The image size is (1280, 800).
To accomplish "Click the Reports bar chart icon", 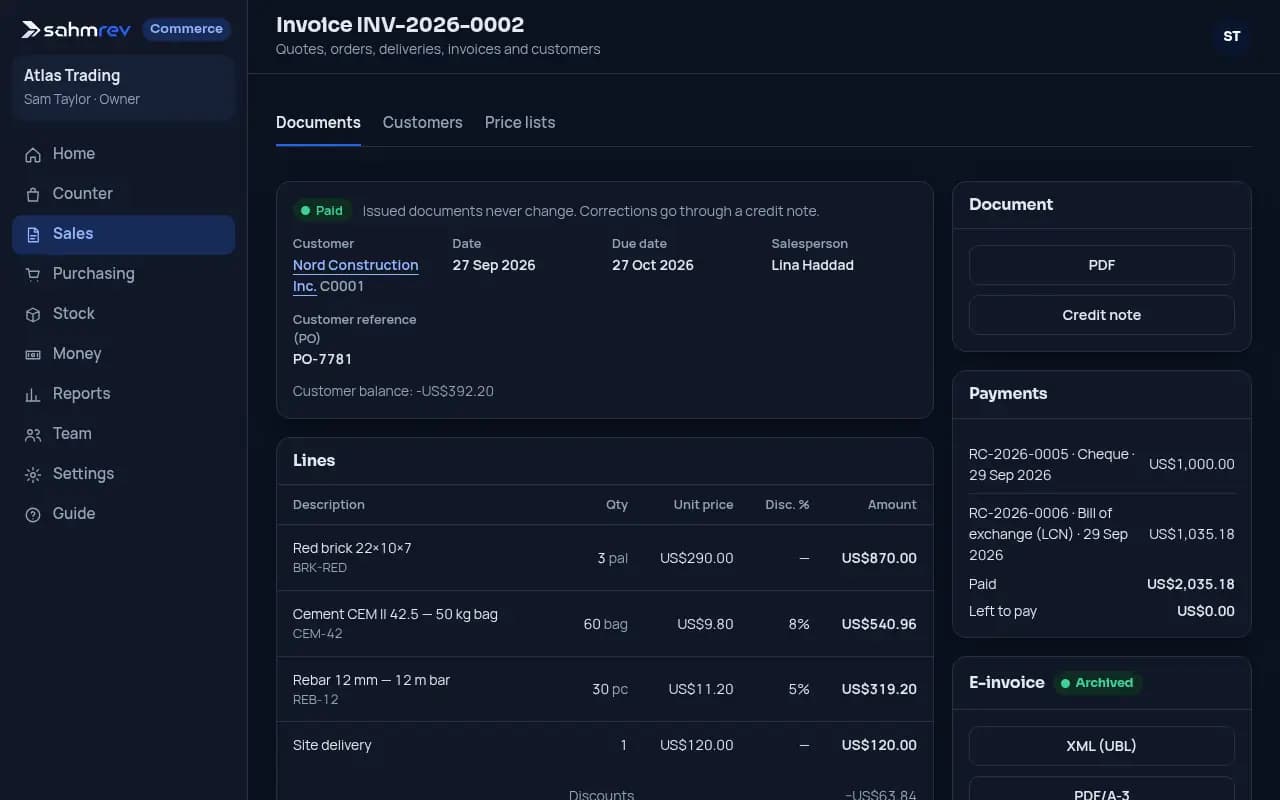I will click(33, 394).
